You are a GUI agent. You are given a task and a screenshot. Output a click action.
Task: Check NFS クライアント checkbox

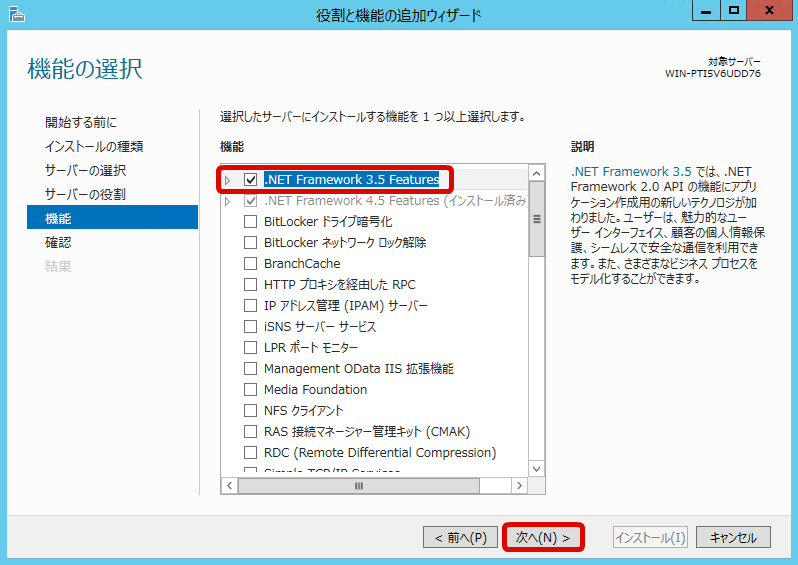pyautogui.click(x=250, y=410)
